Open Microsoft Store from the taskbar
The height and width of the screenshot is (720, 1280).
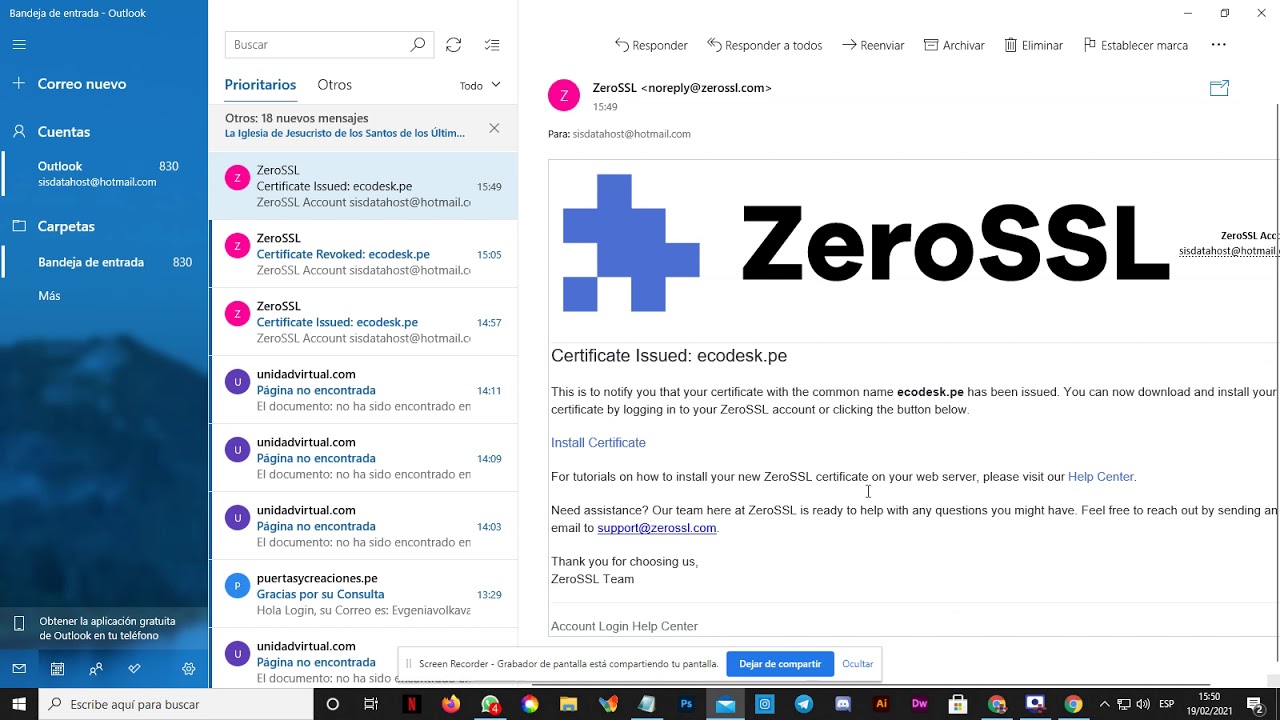click(x=958, y=704)
